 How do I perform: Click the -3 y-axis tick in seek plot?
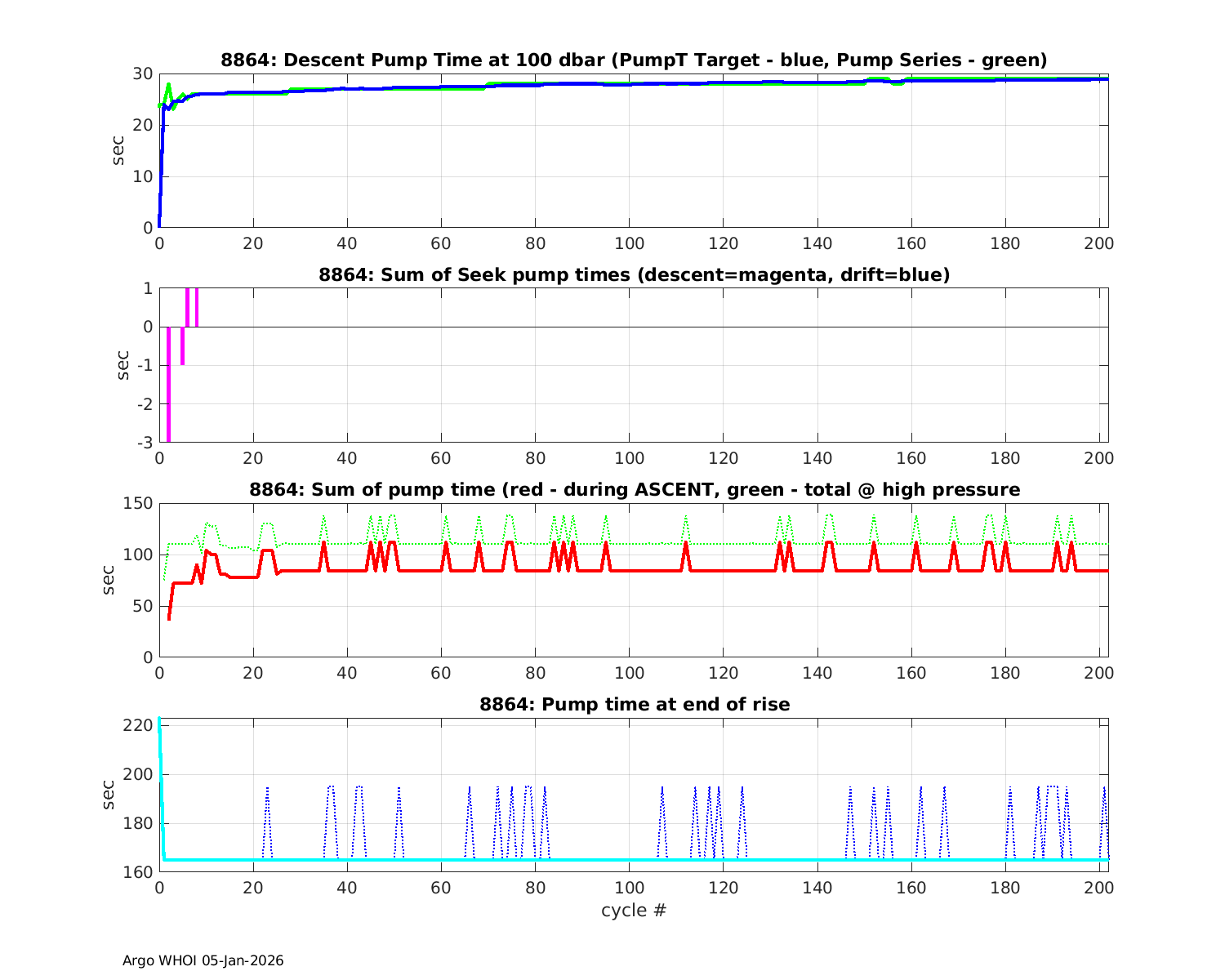[x=145, y=443]
